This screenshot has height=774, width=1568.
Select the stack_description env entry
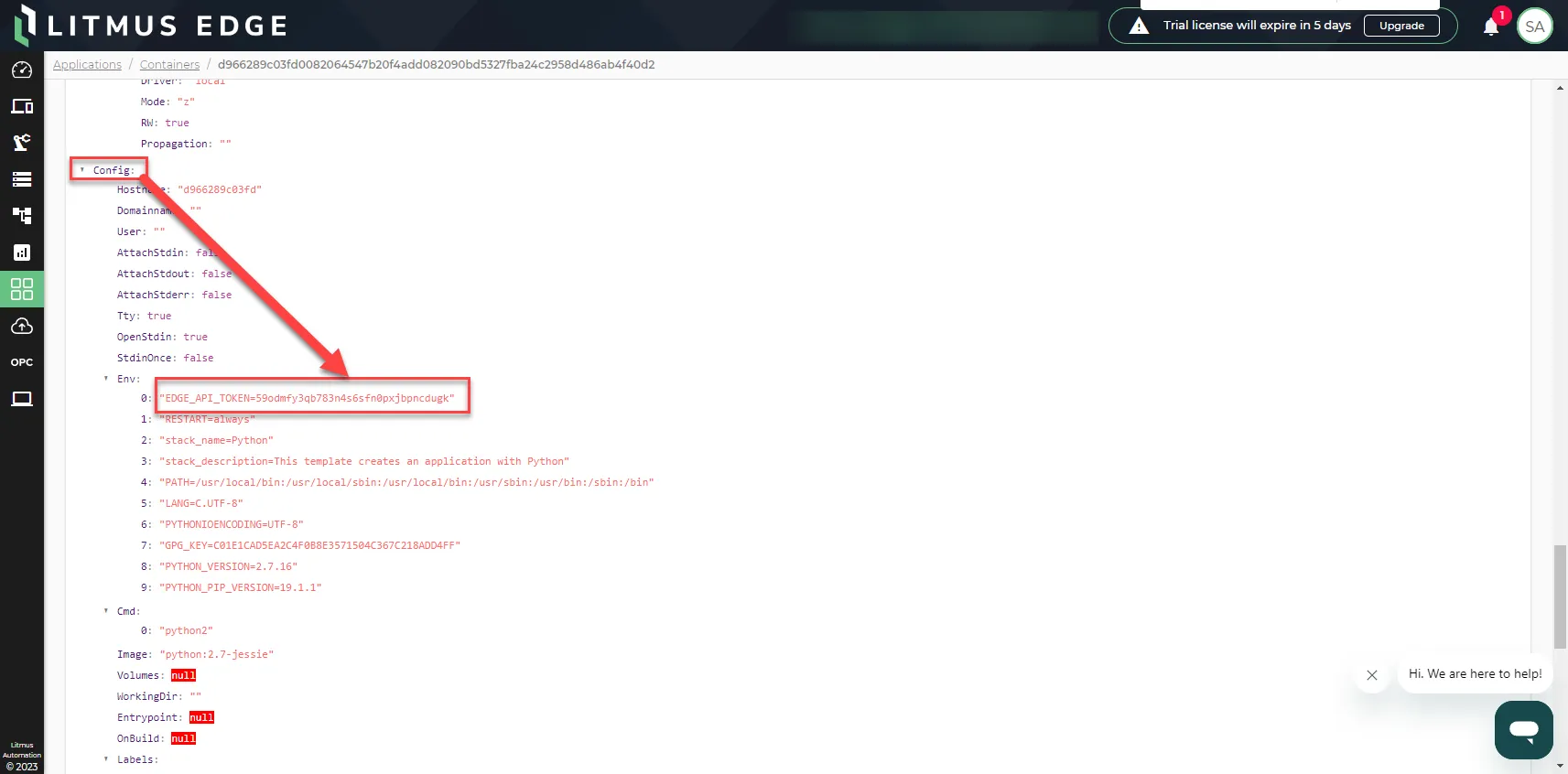(364, 462)
